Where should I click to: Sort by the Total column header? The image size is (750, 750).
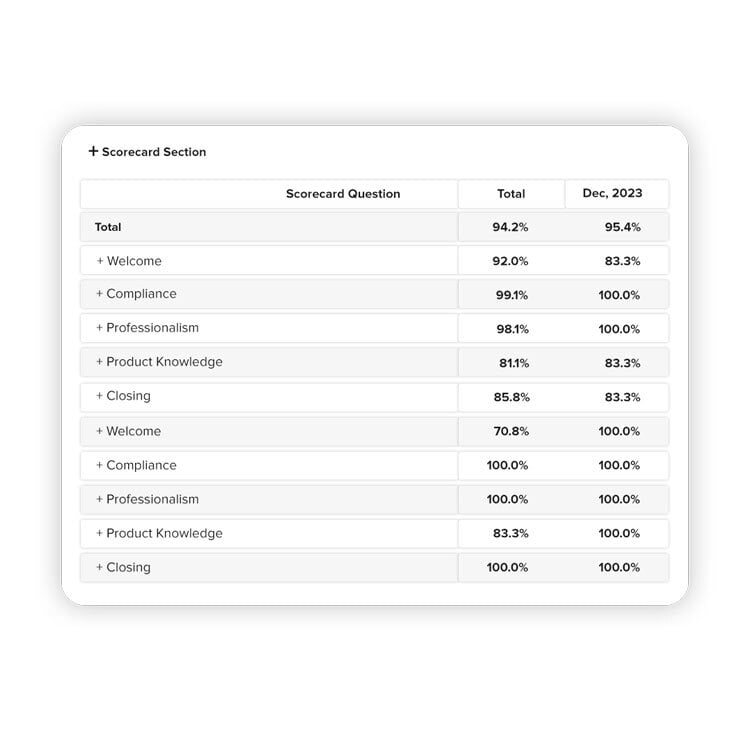click(x=511, y=194)
